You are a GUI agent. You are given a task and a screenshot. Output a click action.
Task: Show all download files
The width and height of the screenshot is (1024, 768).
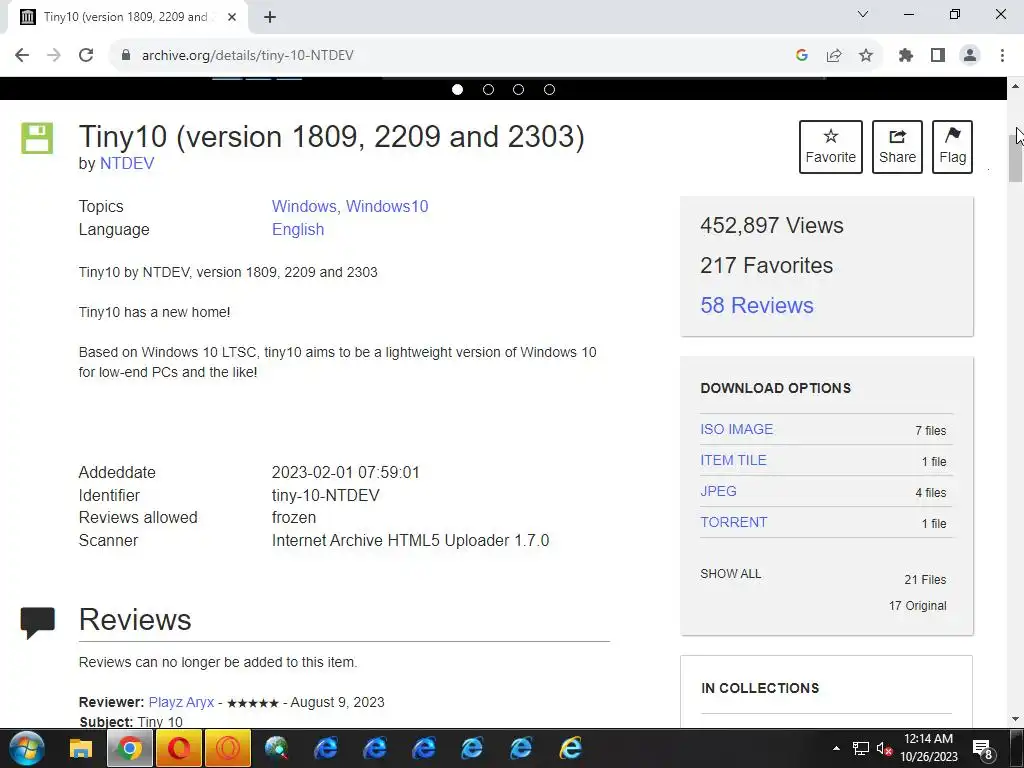(x=731, y=574)
